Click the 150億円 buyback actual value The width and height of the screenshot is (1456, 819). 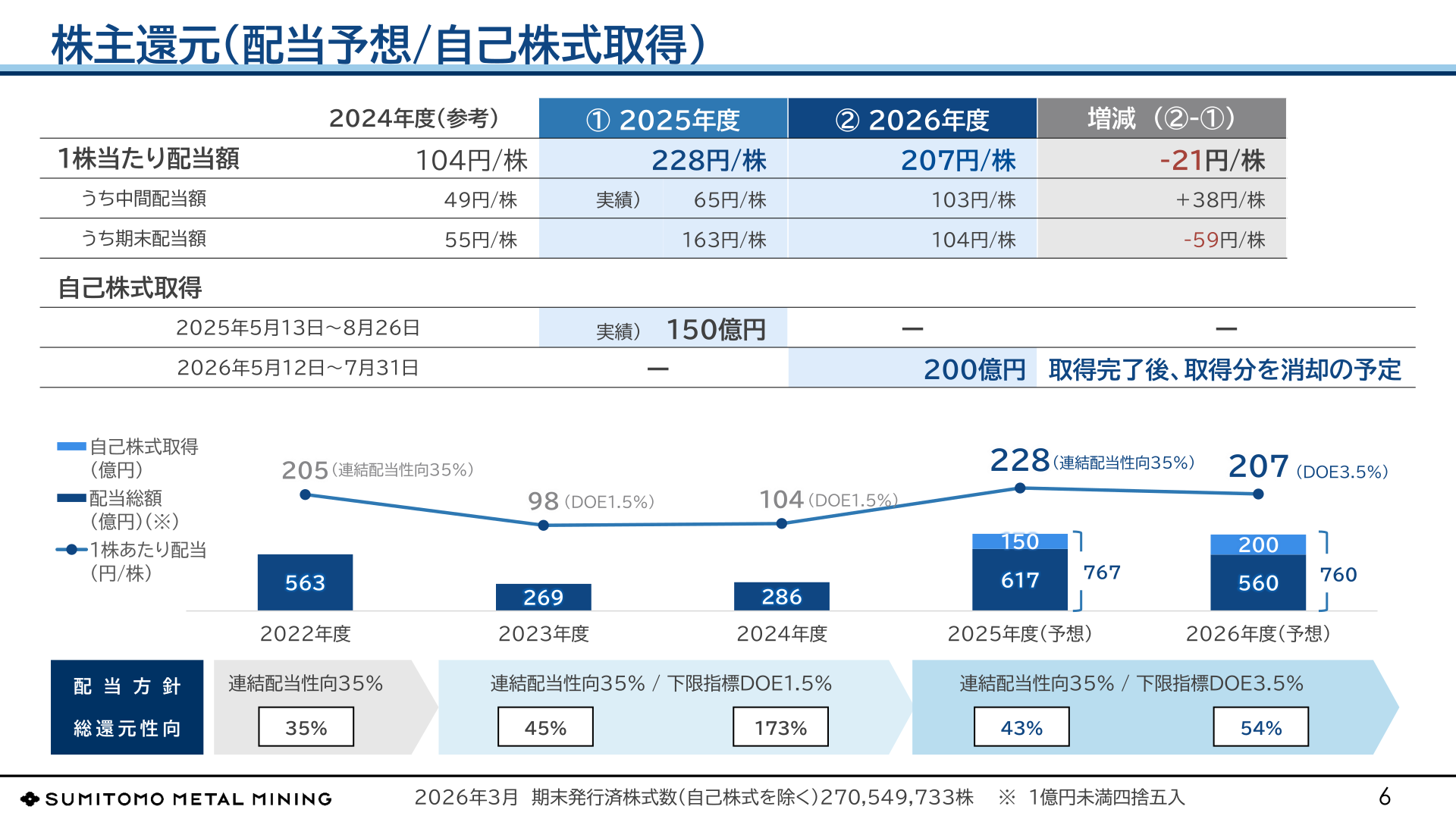[x=716, y=330]
